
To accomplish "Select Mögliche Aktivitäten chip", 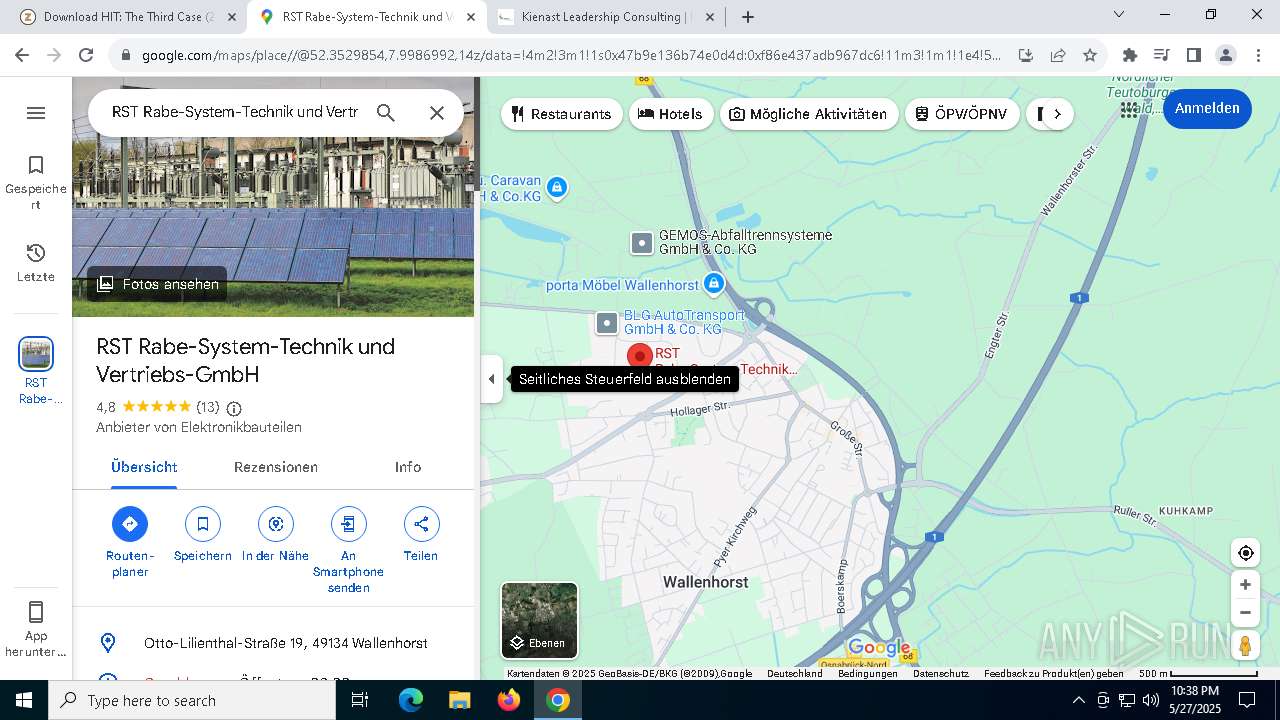I will tap(808, 114).
